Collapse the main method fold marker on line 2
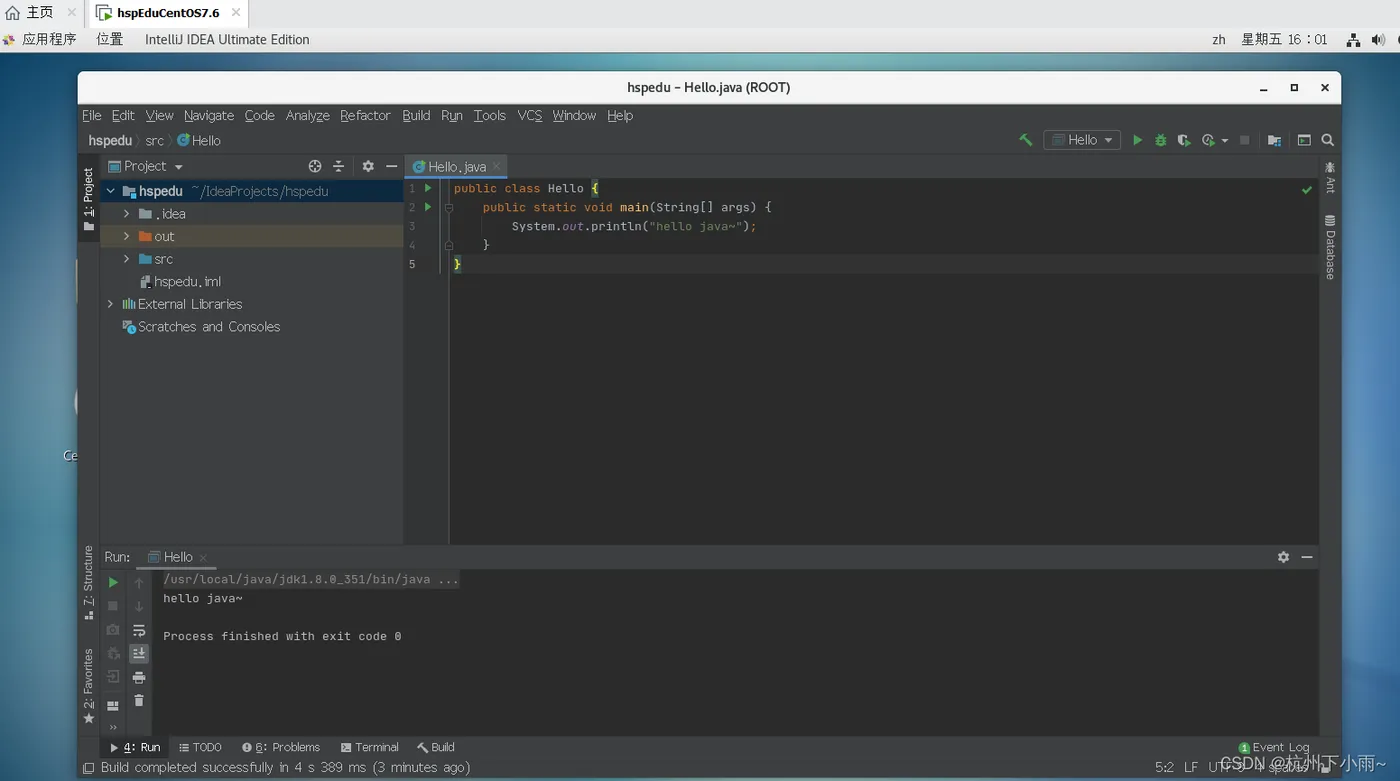 click(449, 207)
